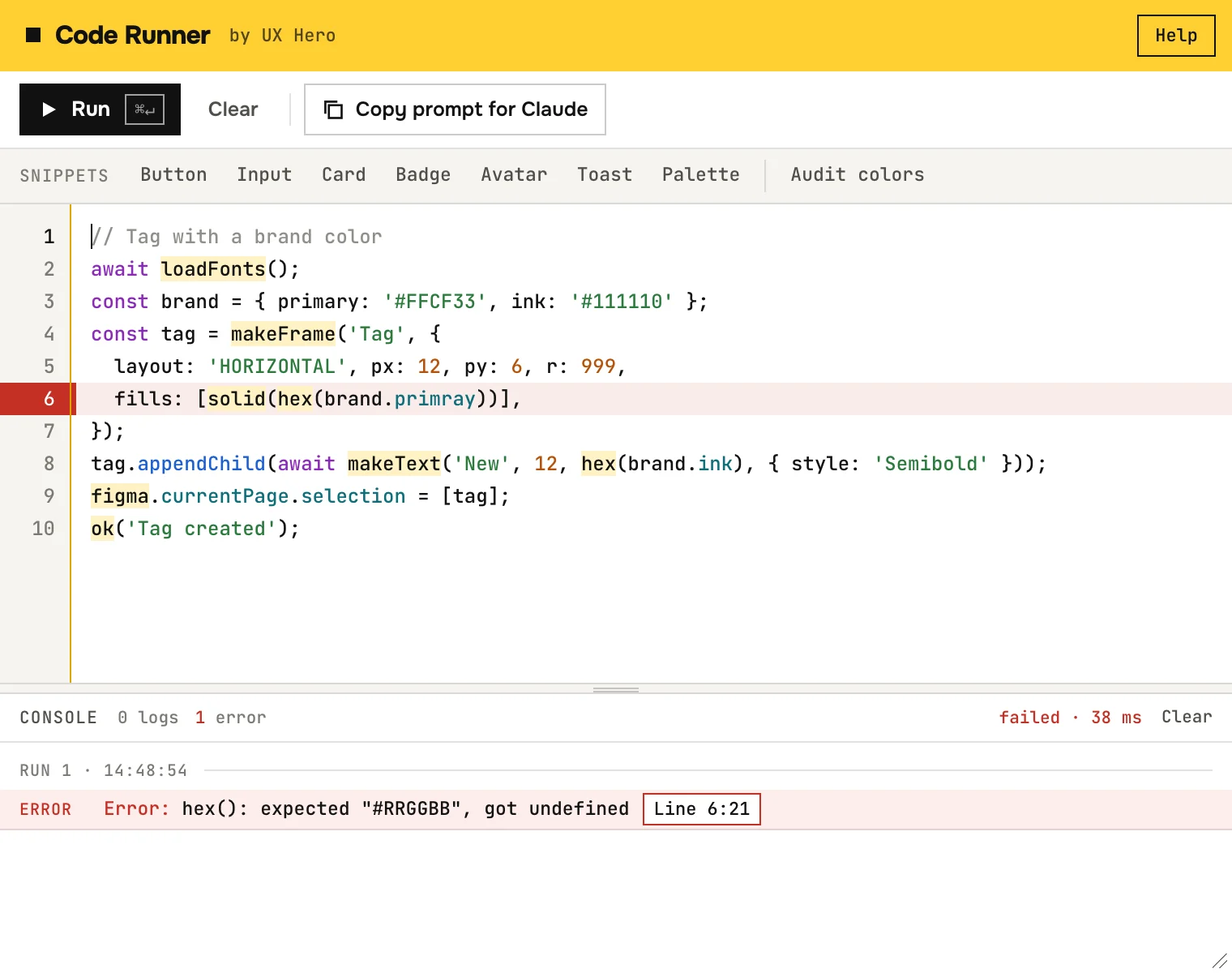Image resolution: width=1232 pixels, height=973 pixels.
Task: Click Copy prompt for Claude button
Action: click(x=455, y=109)
